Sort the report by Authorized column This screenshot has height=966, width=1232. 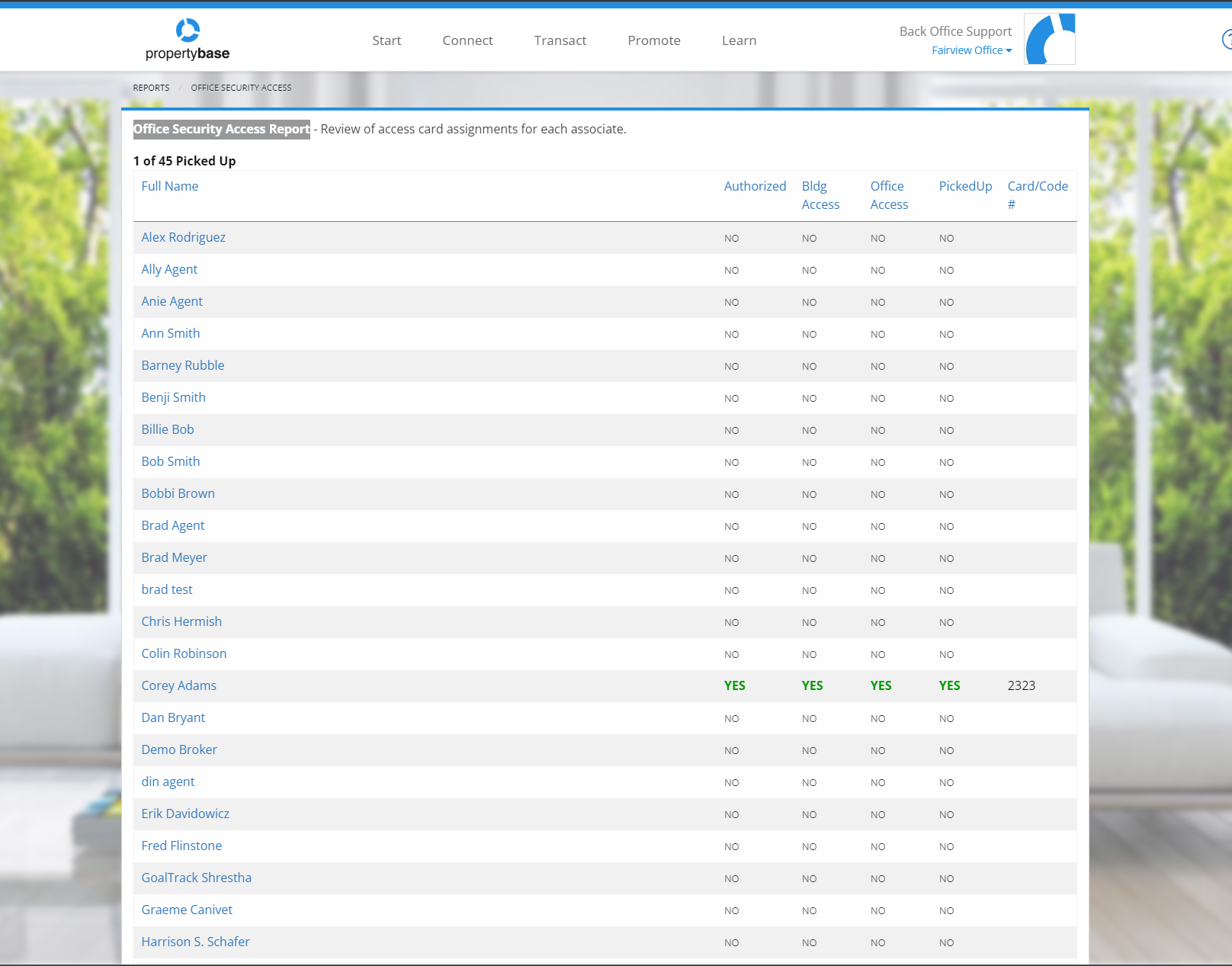point(755,186)
